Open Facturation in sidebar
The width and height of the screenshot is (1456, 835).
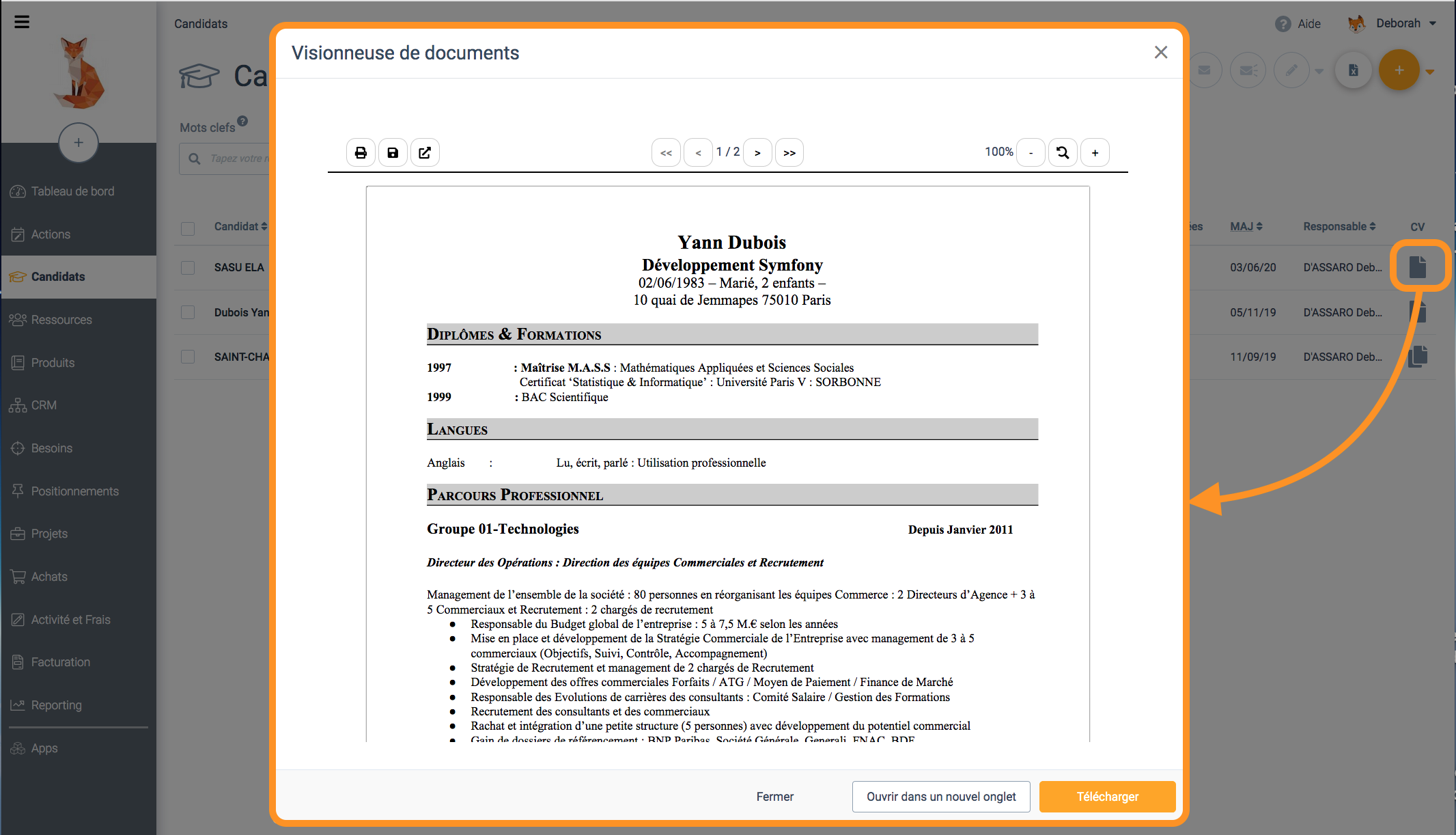click(79, 662)
